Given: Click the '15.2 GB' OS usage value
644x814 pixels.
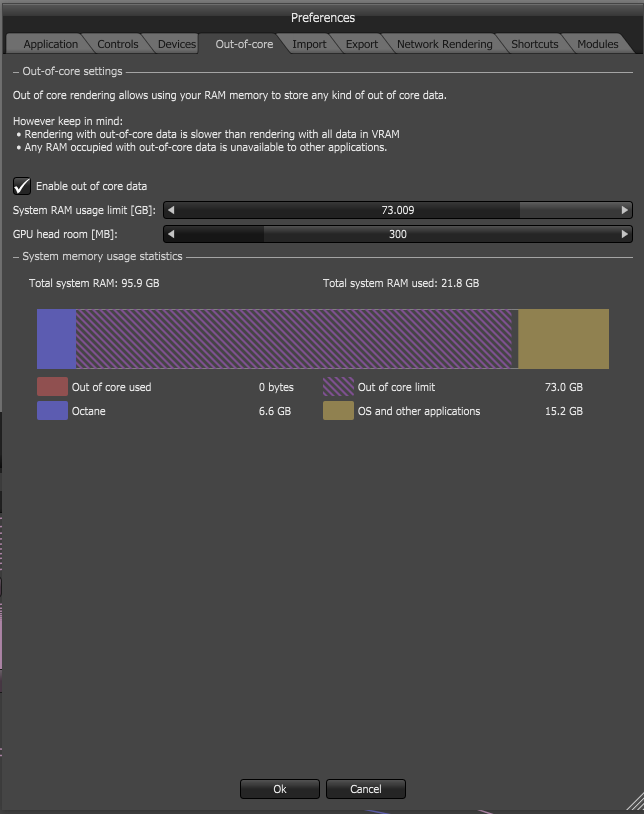Looking at the screenshot, I should point(564,411).
